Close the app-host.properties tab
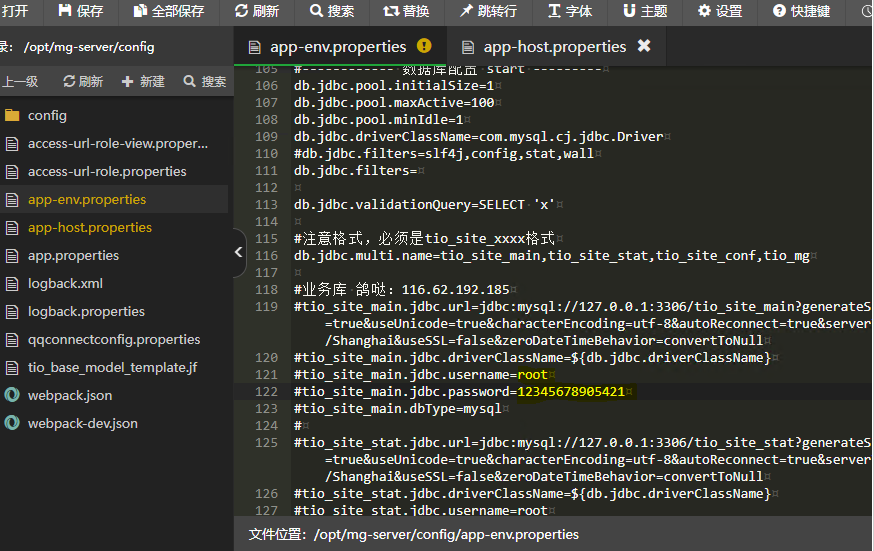The image size is (874, 551). coord(644,46)
